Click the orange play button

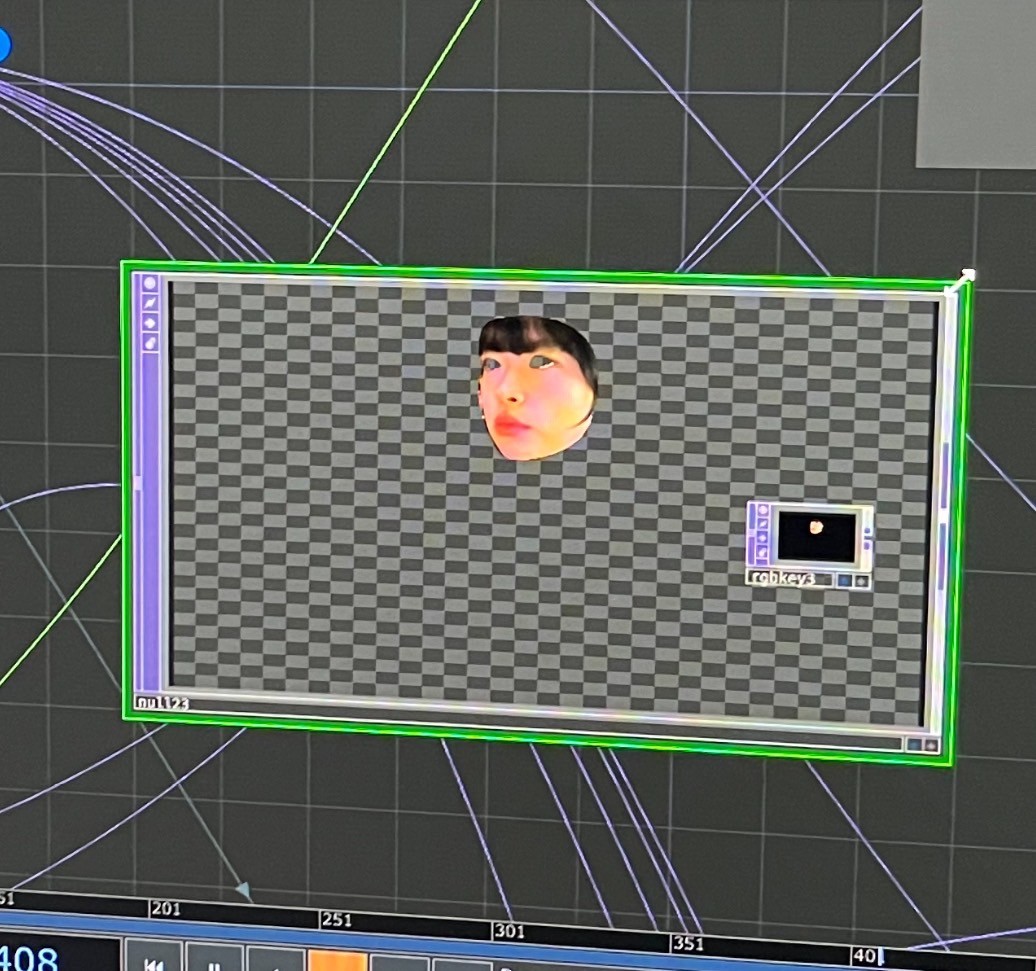tap(337, 960)
